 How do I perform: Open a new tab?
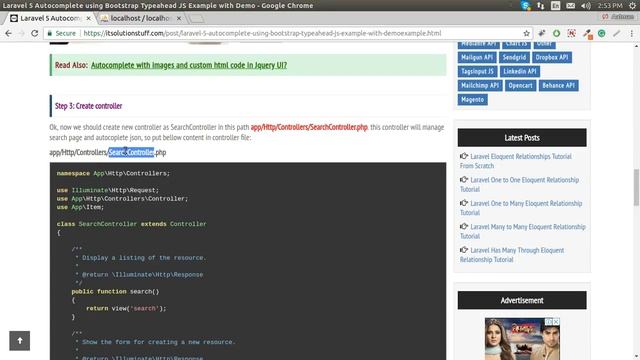197,19
